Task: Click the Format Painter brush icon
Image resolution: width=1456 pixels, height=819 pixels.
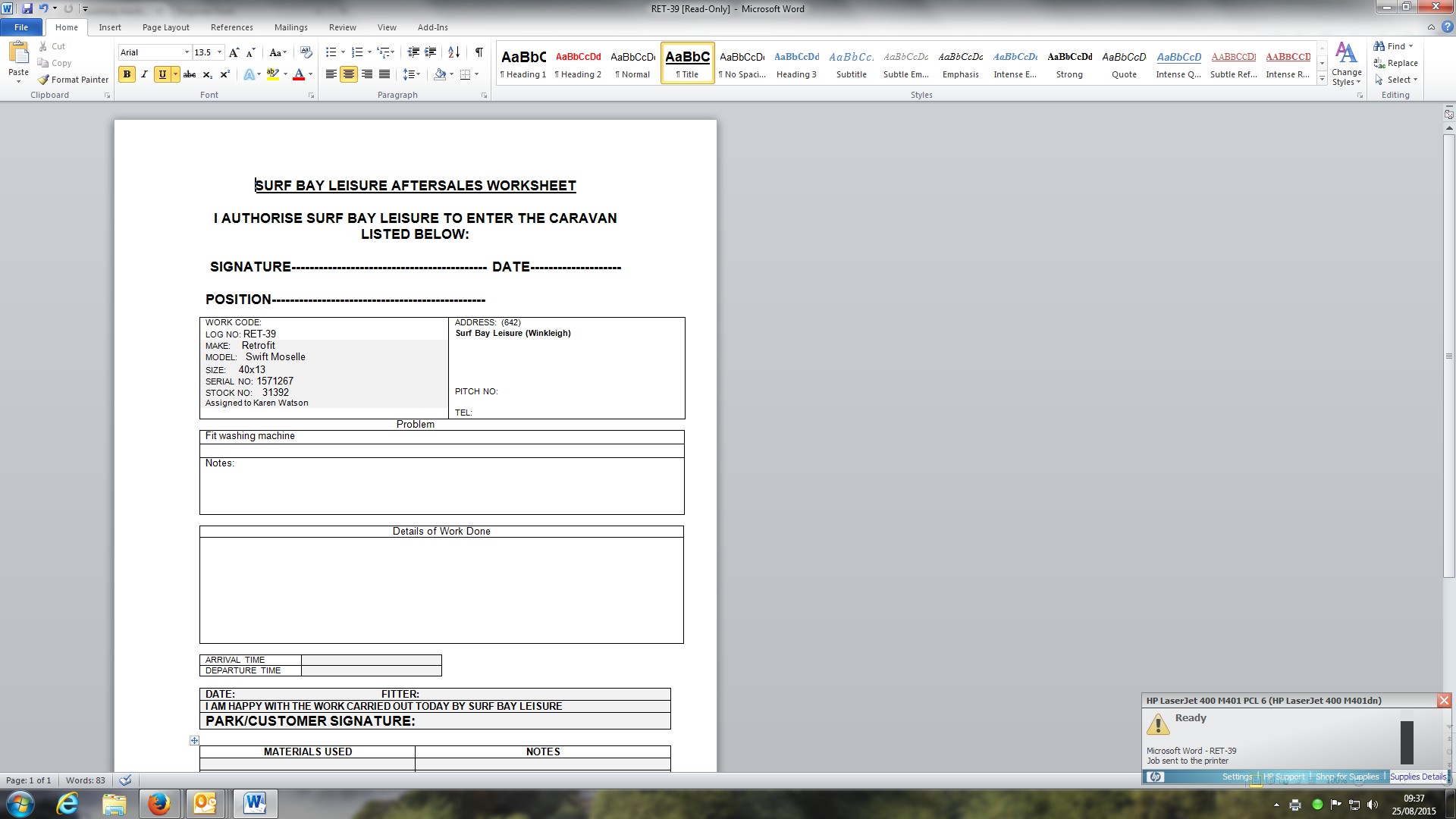Action: [x=44, y=80]
